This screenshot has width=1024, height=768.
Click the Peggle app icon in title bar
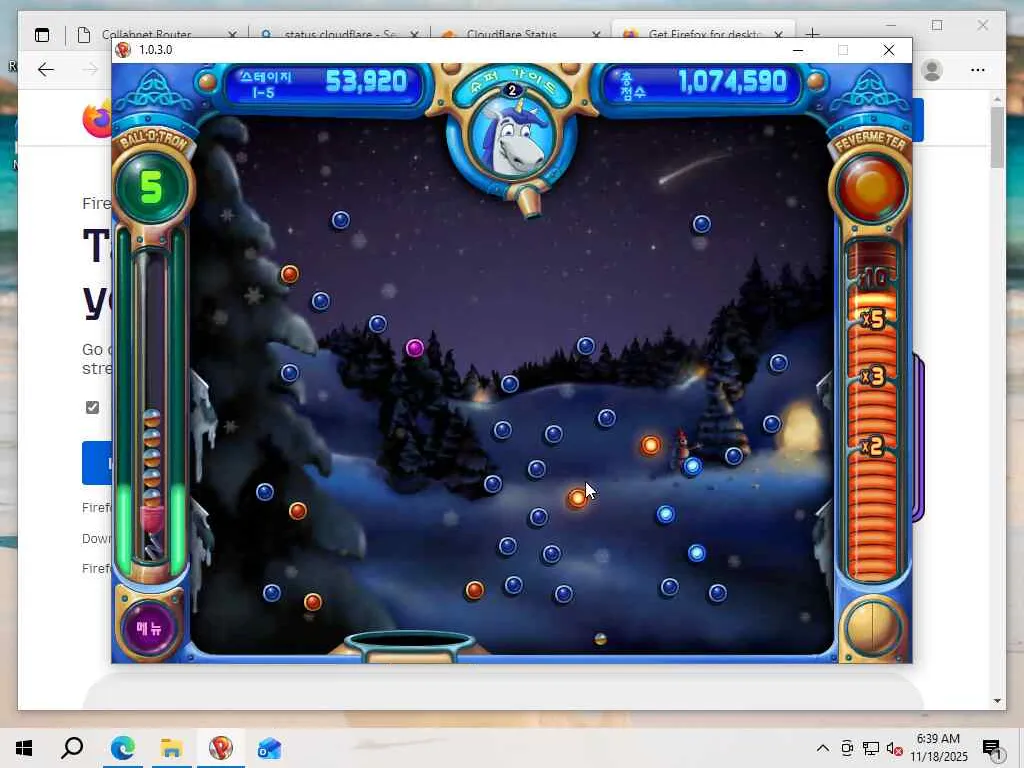(123, 50)
